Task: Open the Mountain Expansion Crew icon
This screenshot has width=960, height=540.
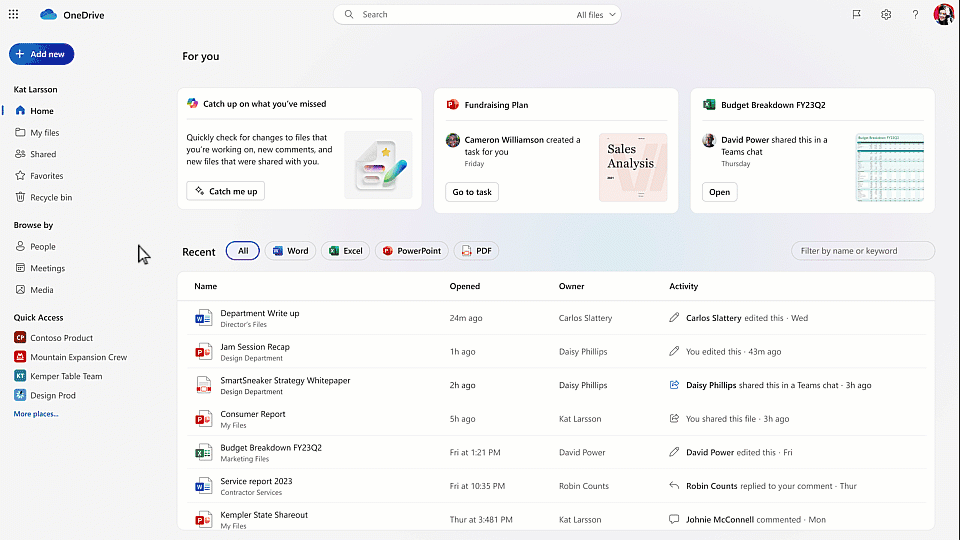Action: [20, 357]
